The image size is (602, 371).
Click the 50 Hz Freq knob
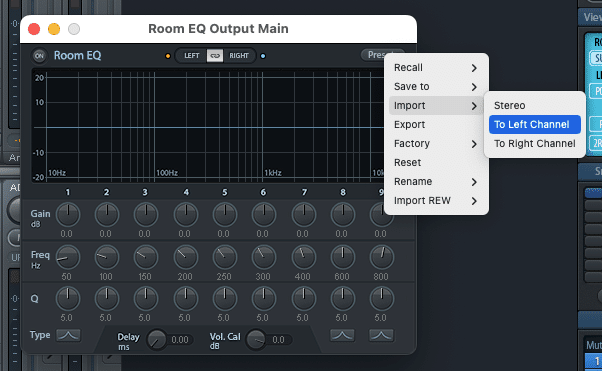coord(68,257)
